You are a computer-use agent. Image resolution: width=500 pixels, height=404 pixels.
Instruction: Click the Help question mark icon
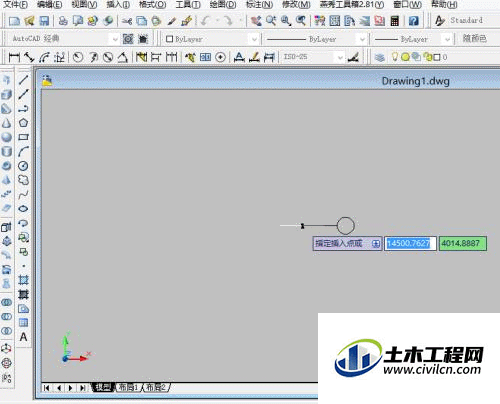tap(413, 21)
